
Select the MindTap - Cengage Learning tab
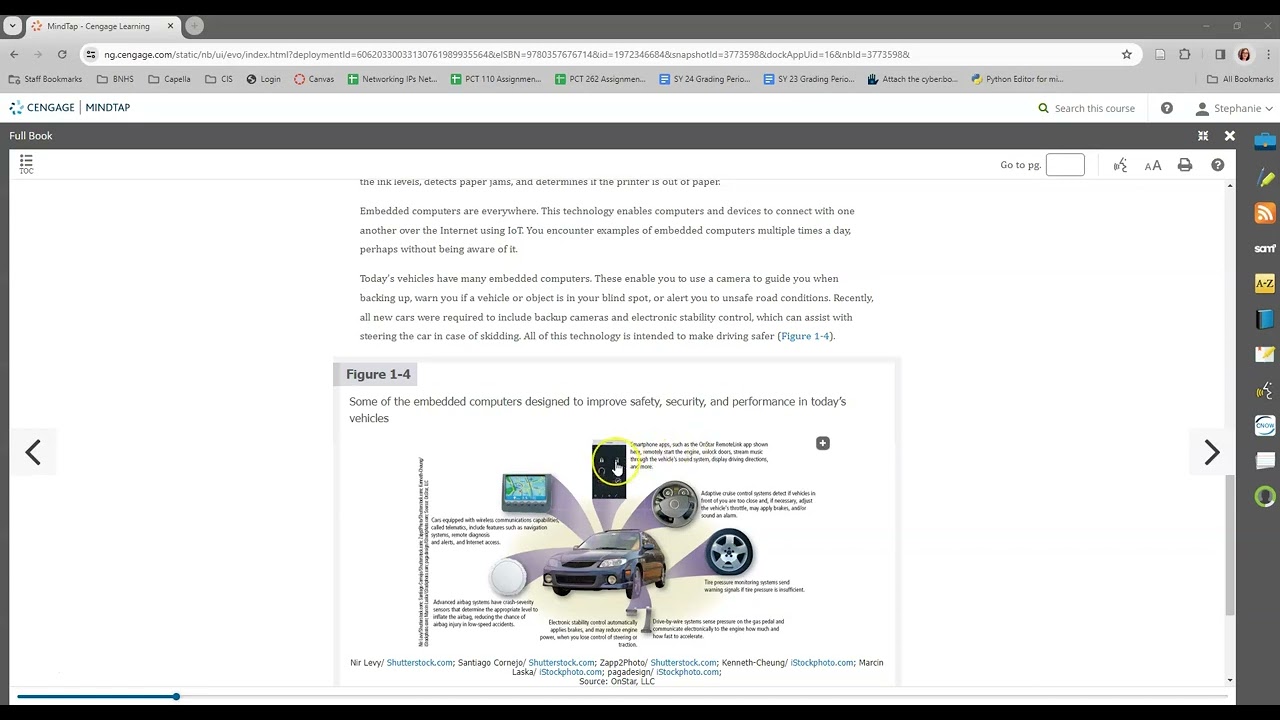pyautogui.click(x=103, y=26)
